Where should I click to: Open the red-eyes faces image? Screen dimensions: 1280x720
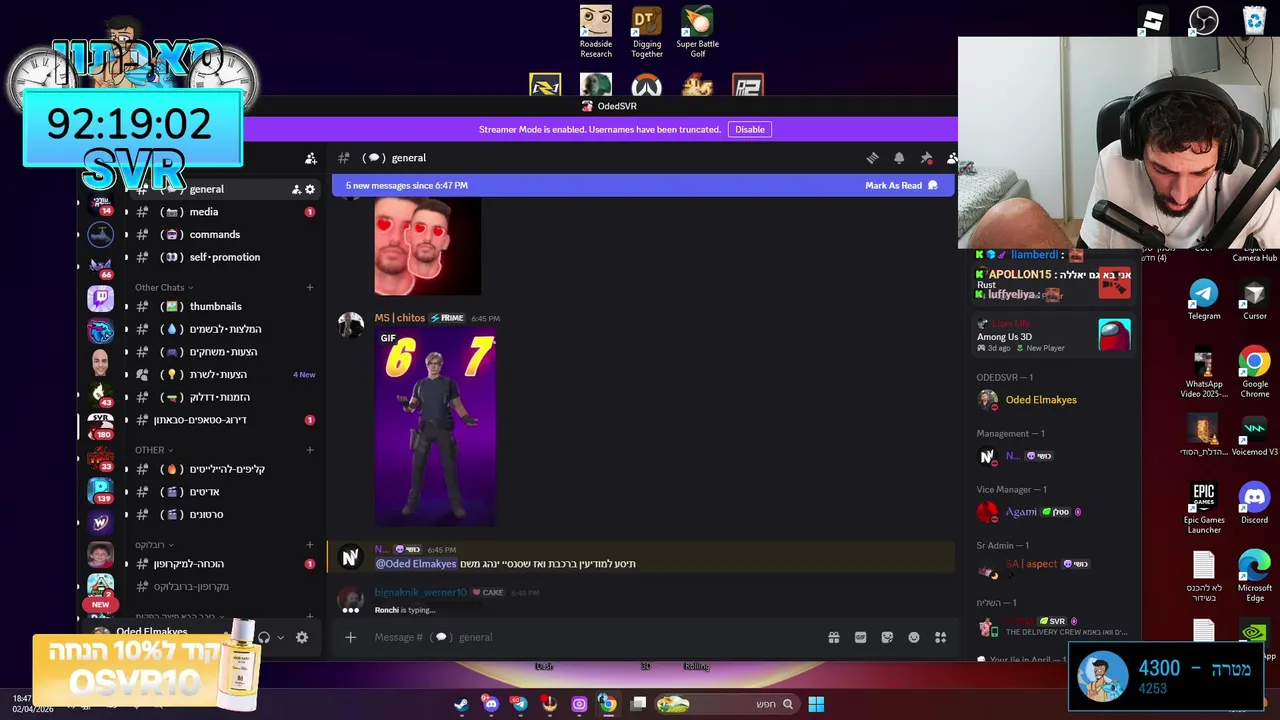(x=428, y=246)
